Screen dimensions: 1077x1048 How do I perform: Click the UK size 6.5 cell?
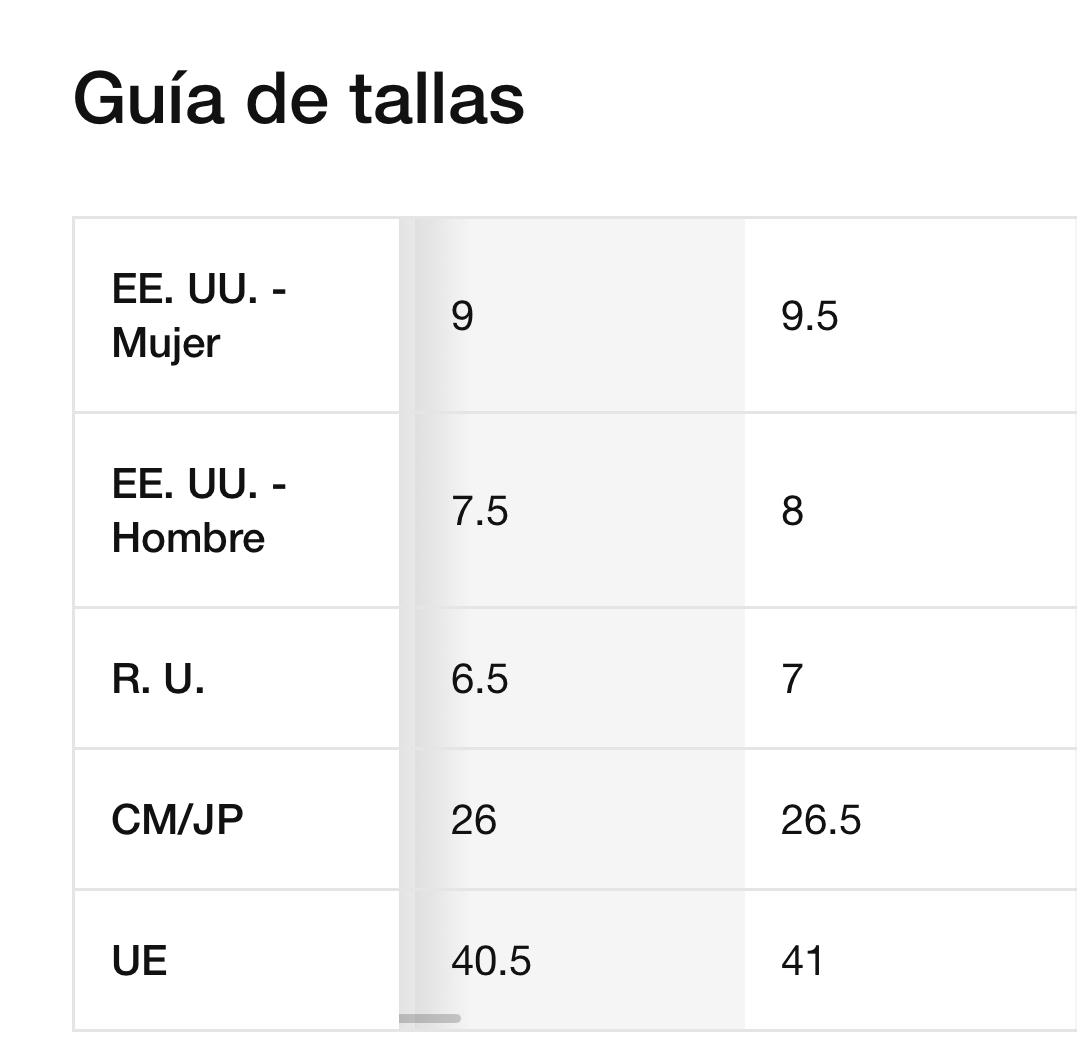(579, 679)
